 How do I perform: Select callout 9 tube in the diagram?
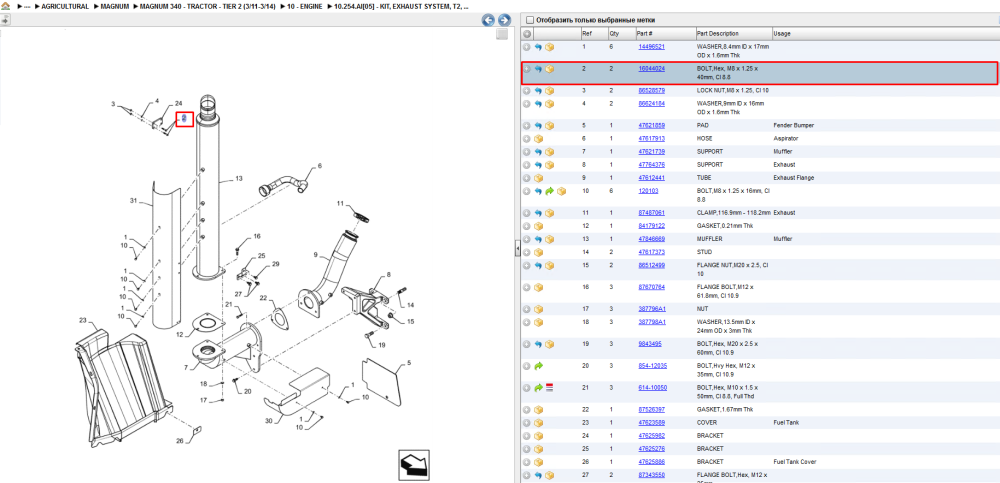click(x=315, y=254)
